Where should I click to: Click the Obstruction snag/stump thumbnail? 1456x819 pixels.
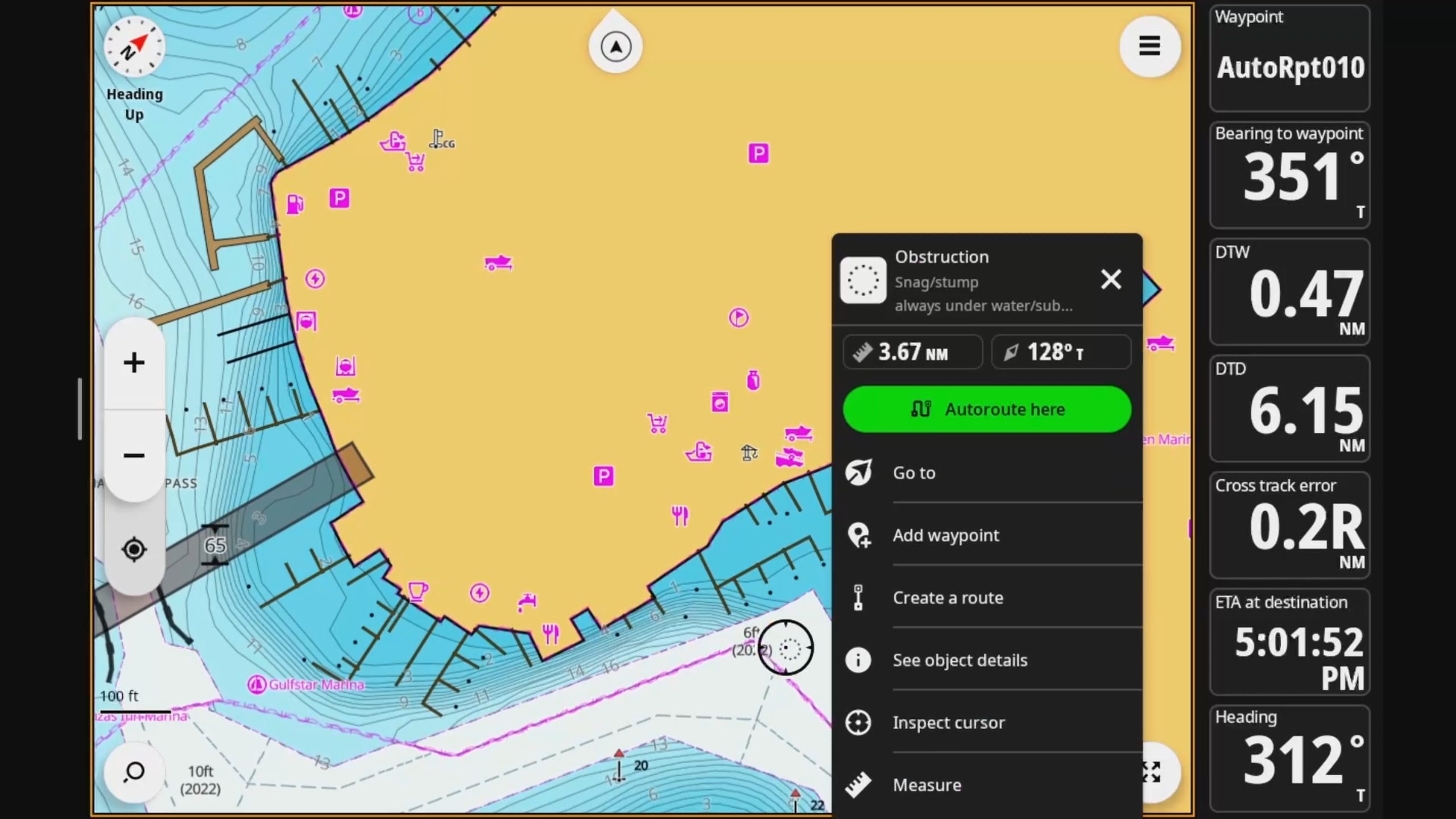[863, 280]
